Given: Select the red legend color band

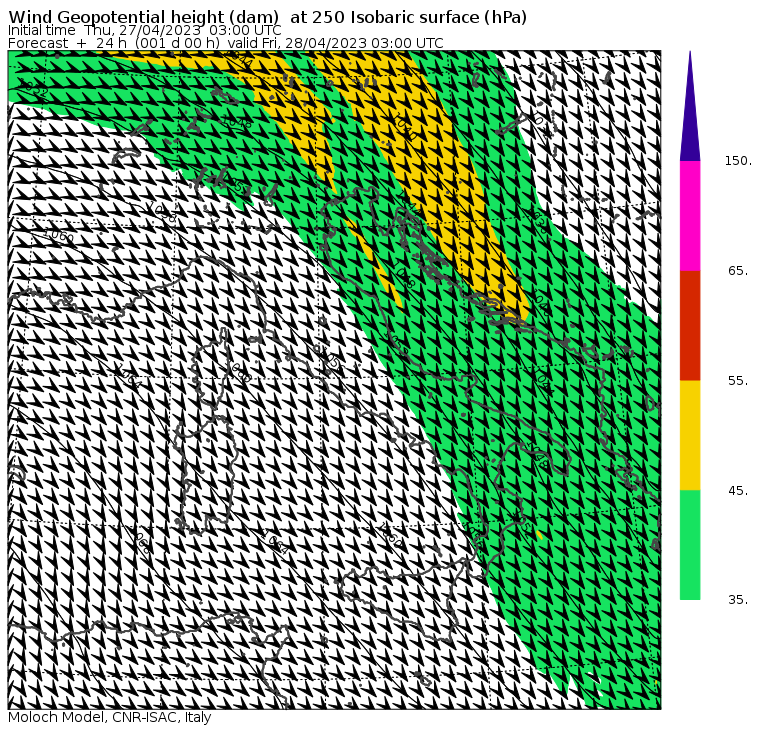Looking at the screenshot, I should point(690,325).
